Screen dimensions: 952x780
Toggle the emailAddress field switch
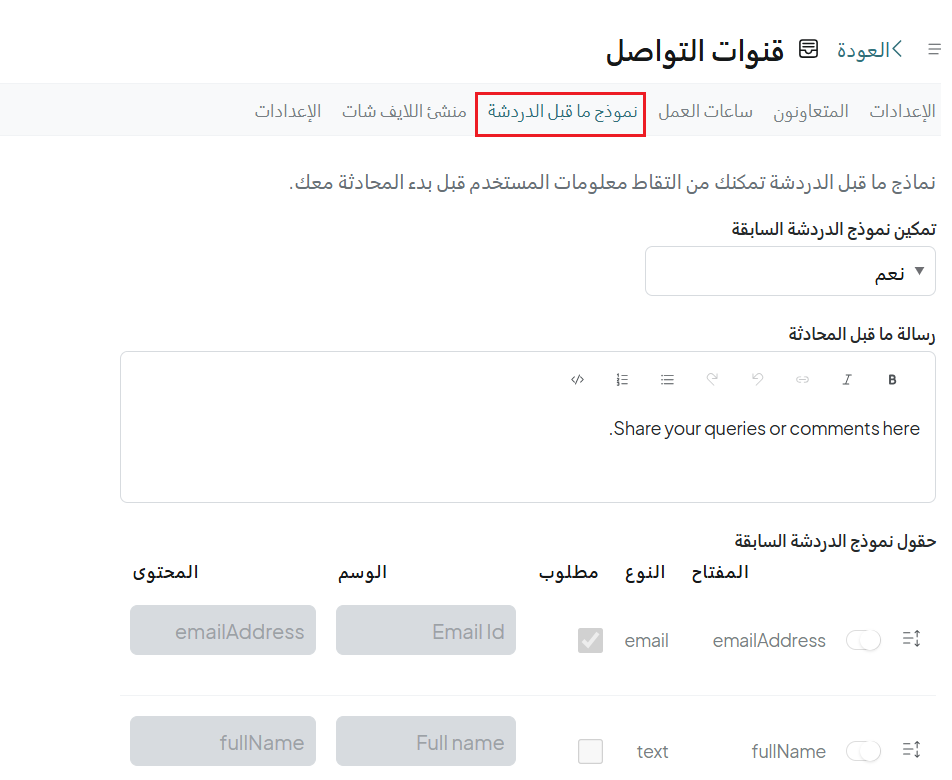click(864, 640)
